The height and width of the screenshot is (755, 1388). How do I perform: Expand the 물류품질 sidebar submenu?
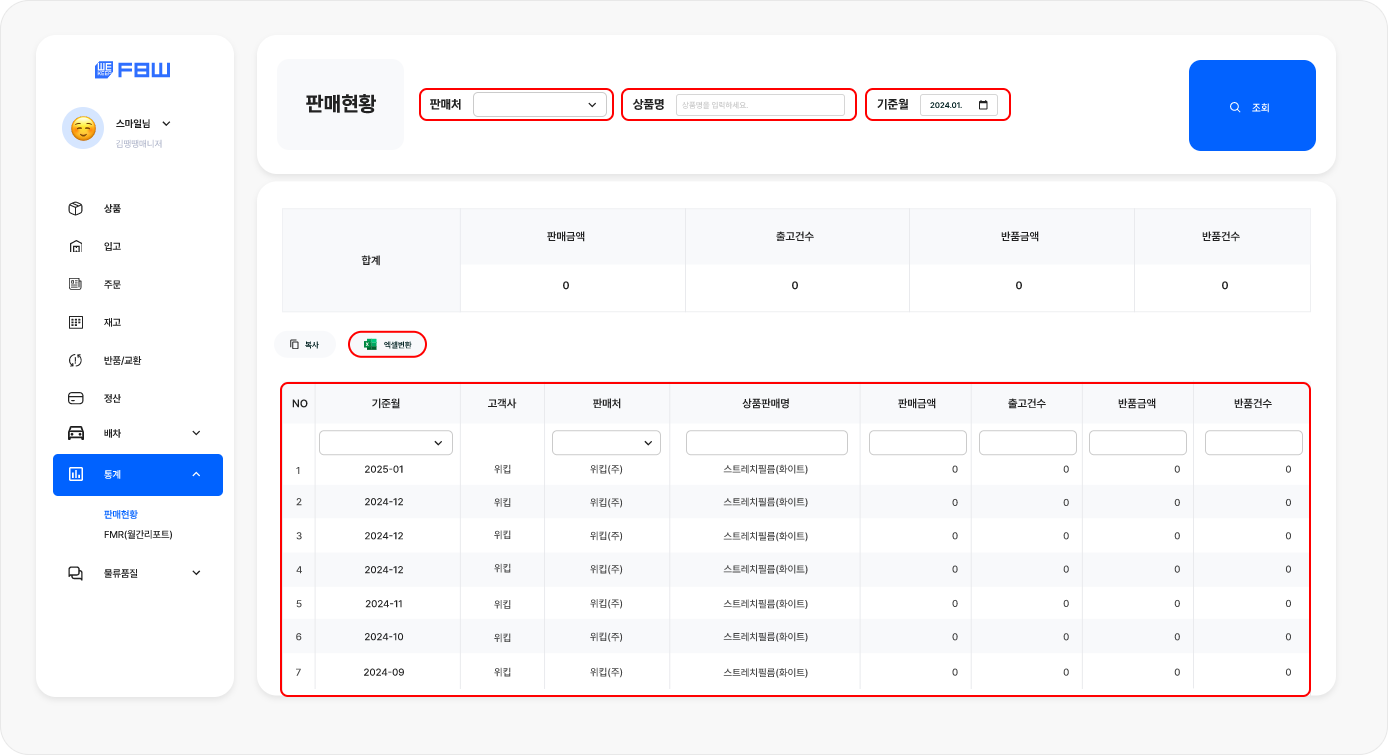[x=196, y=573]
